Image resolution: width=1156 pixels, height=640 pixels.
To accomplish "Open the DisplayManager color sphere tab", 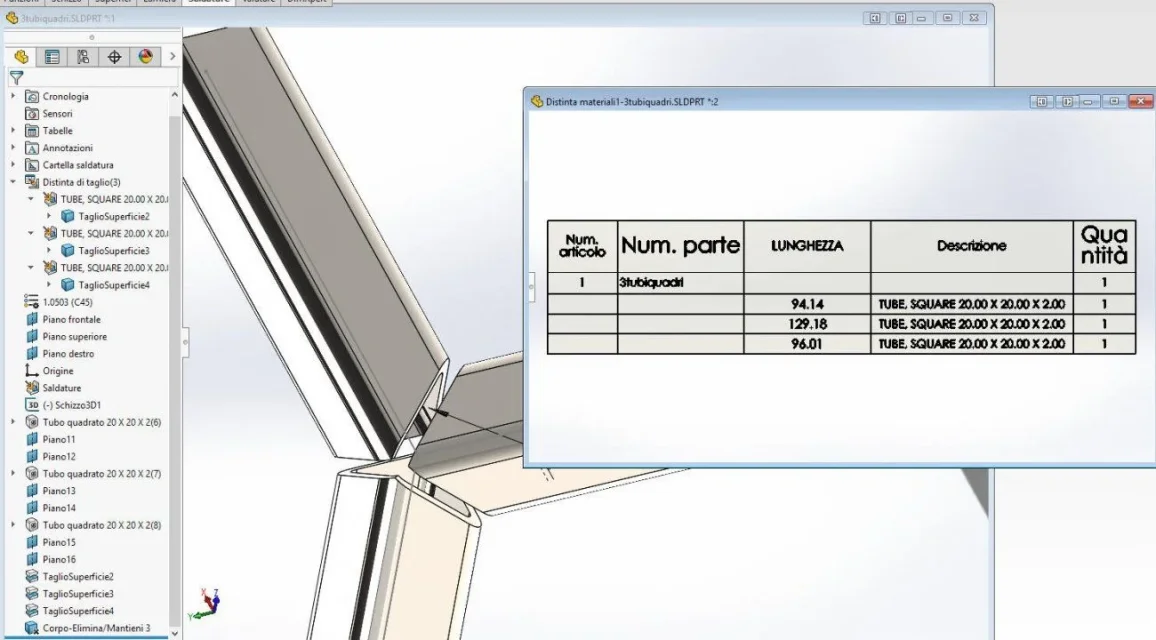I will [145, 57].
